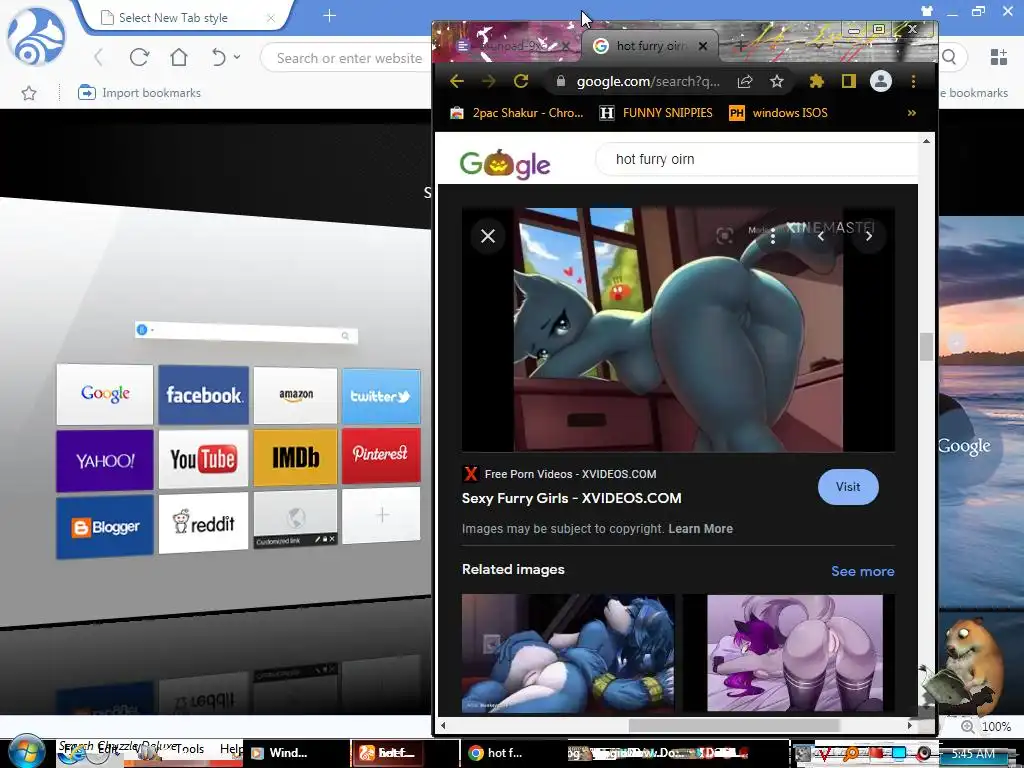Click the Visit button

(848, 487)
